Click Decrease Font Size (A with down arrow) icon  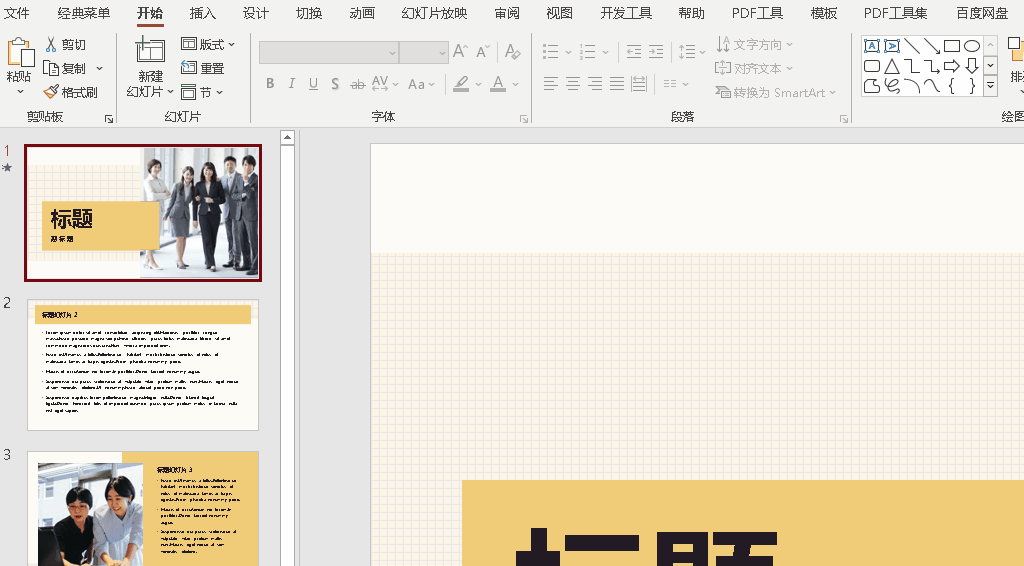[x=483, y=52]
